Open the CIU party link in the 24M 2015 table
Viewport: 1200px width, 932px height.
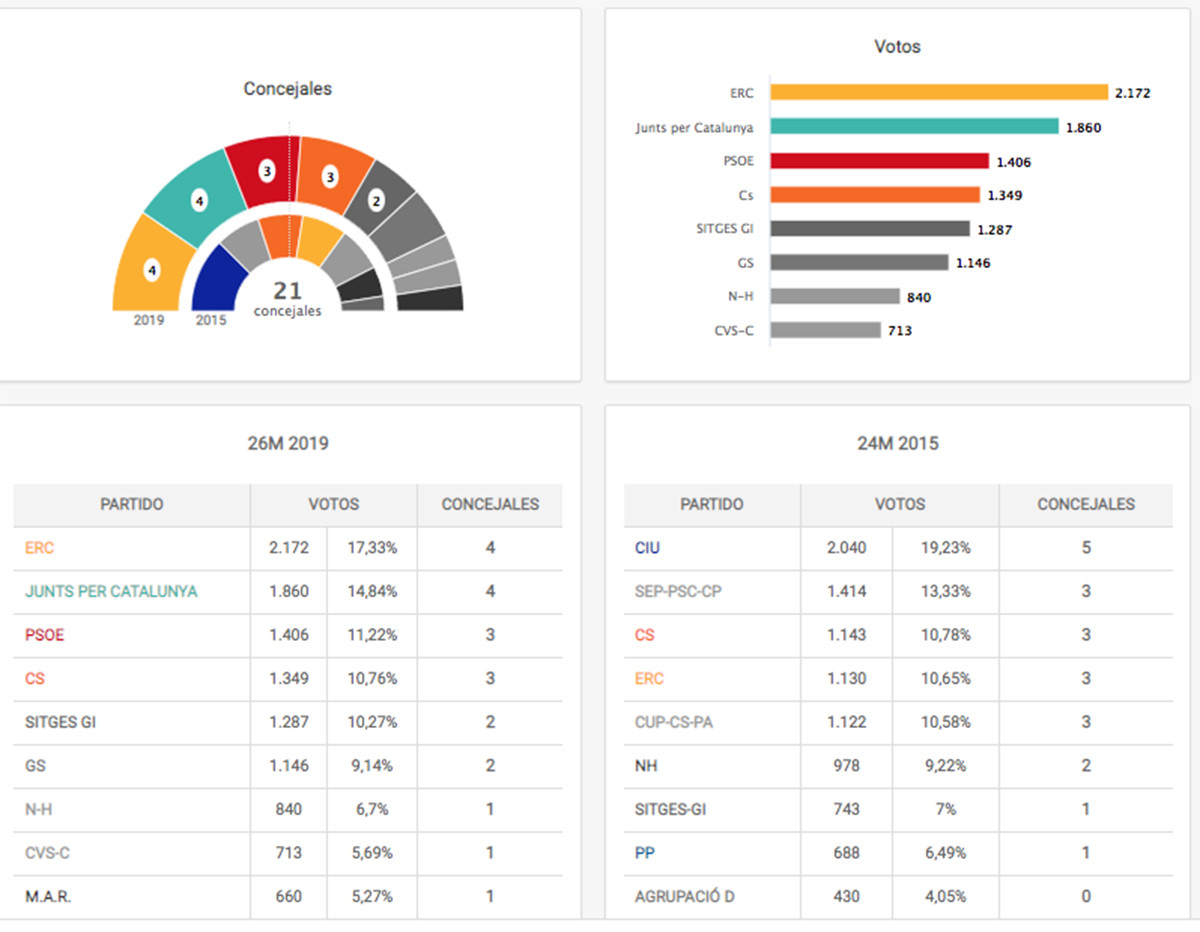coord(647,548)
